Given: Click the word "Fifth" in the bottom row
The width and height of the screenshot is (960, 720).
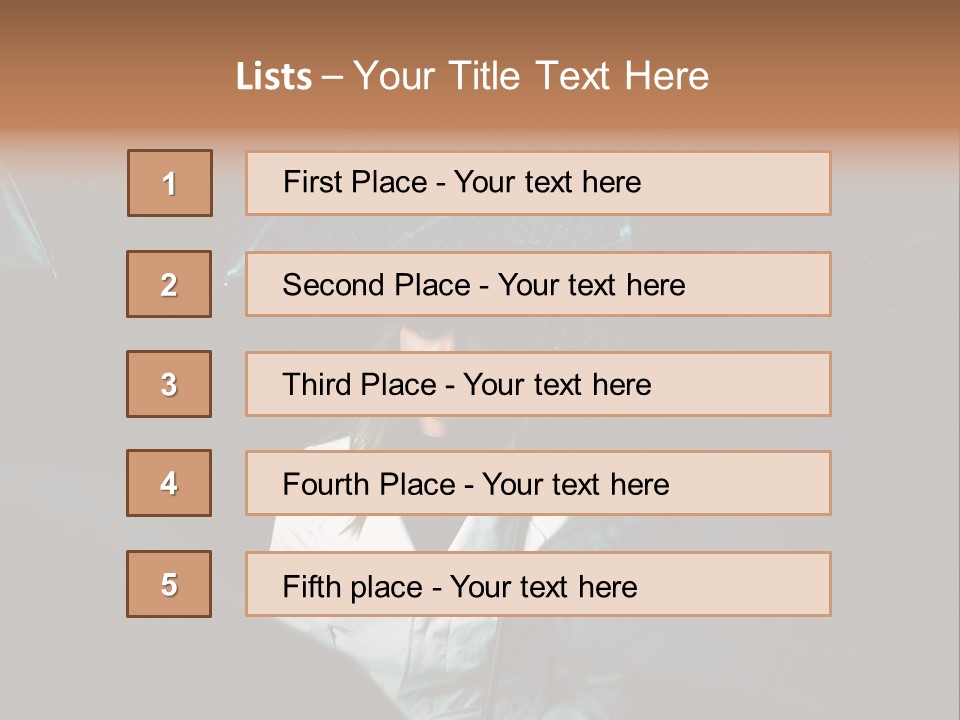Looking at the screenshot, I should click(x=312, y=586).
